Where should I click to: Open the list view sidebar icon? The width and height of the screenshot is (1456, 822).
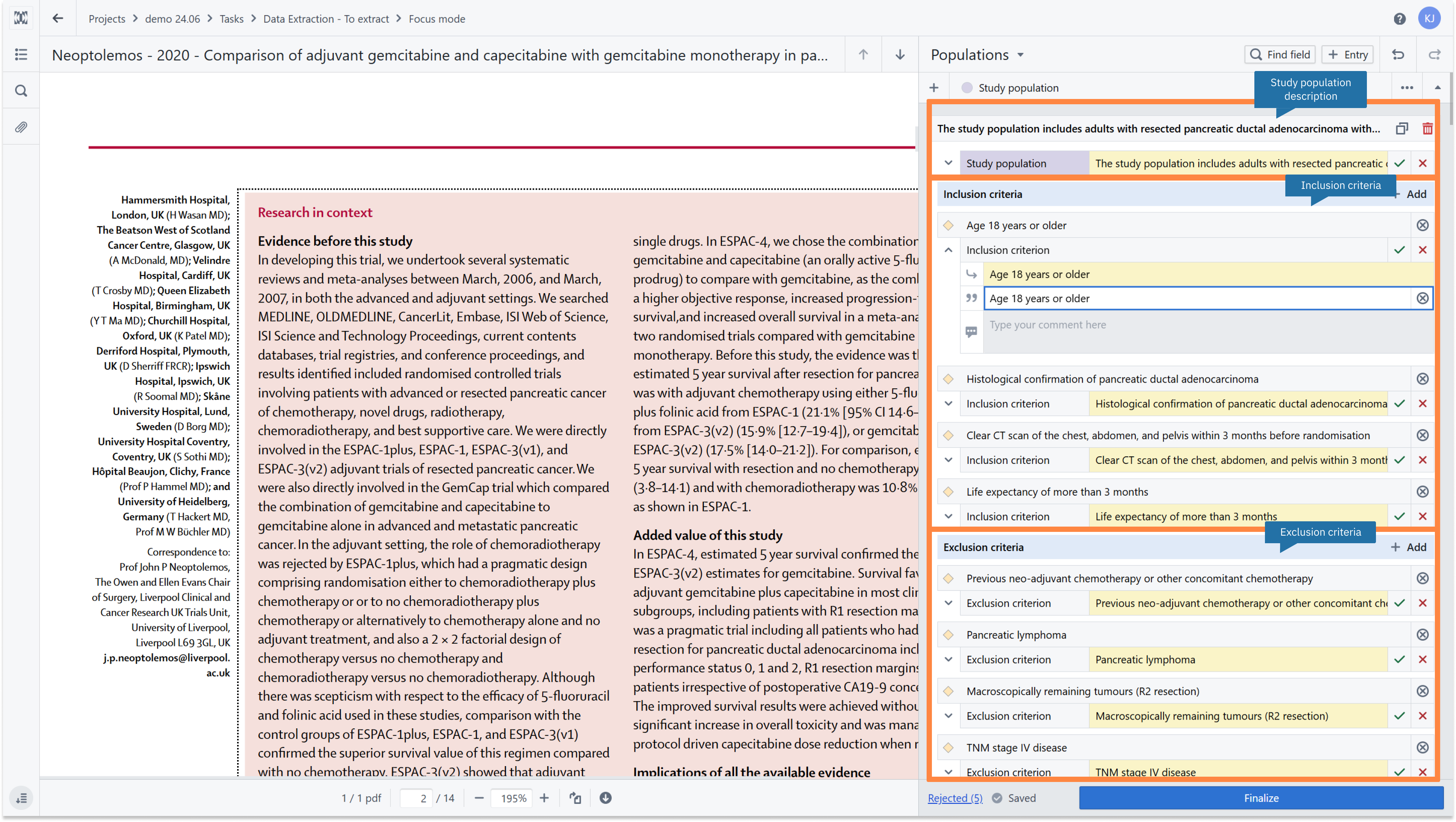[x=21, y=54]
